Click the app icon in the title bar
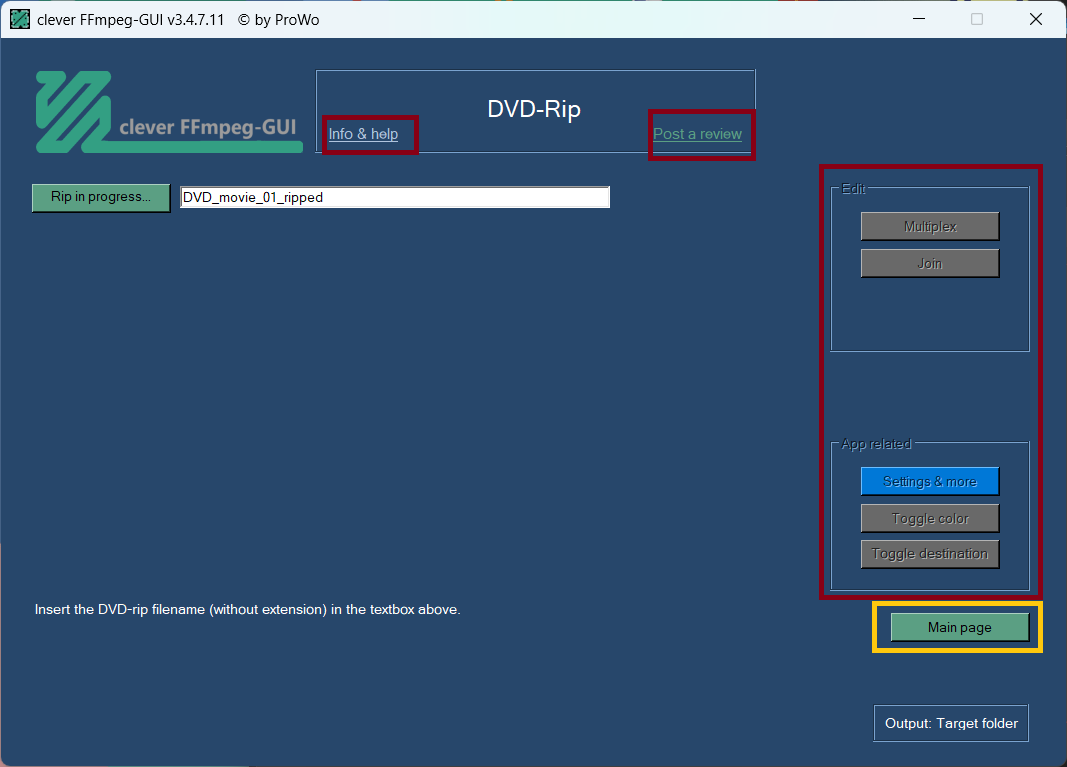Image resolution: width=1067 pixels, height=767 pixels. 20,20
